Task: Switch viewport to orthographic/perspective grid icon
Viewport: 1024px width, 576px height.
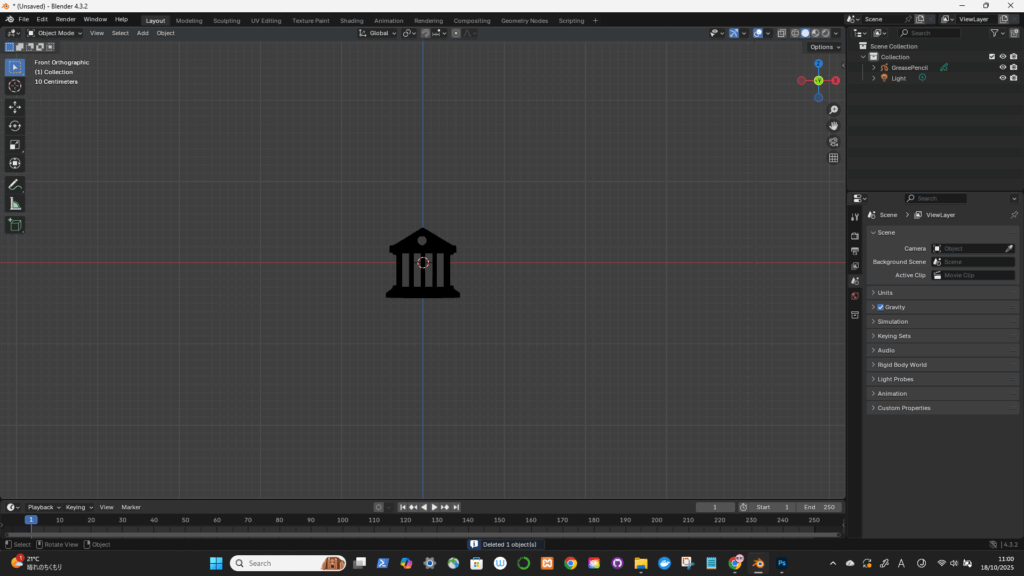Action: [834, 158]
